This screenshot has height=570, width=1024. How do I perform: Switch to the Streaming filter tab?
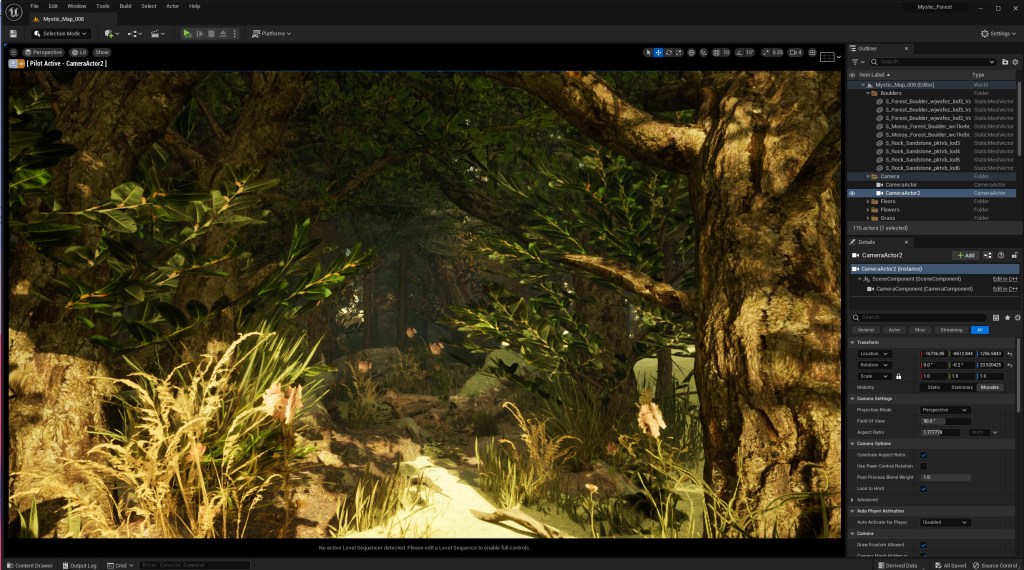point(951,329)
